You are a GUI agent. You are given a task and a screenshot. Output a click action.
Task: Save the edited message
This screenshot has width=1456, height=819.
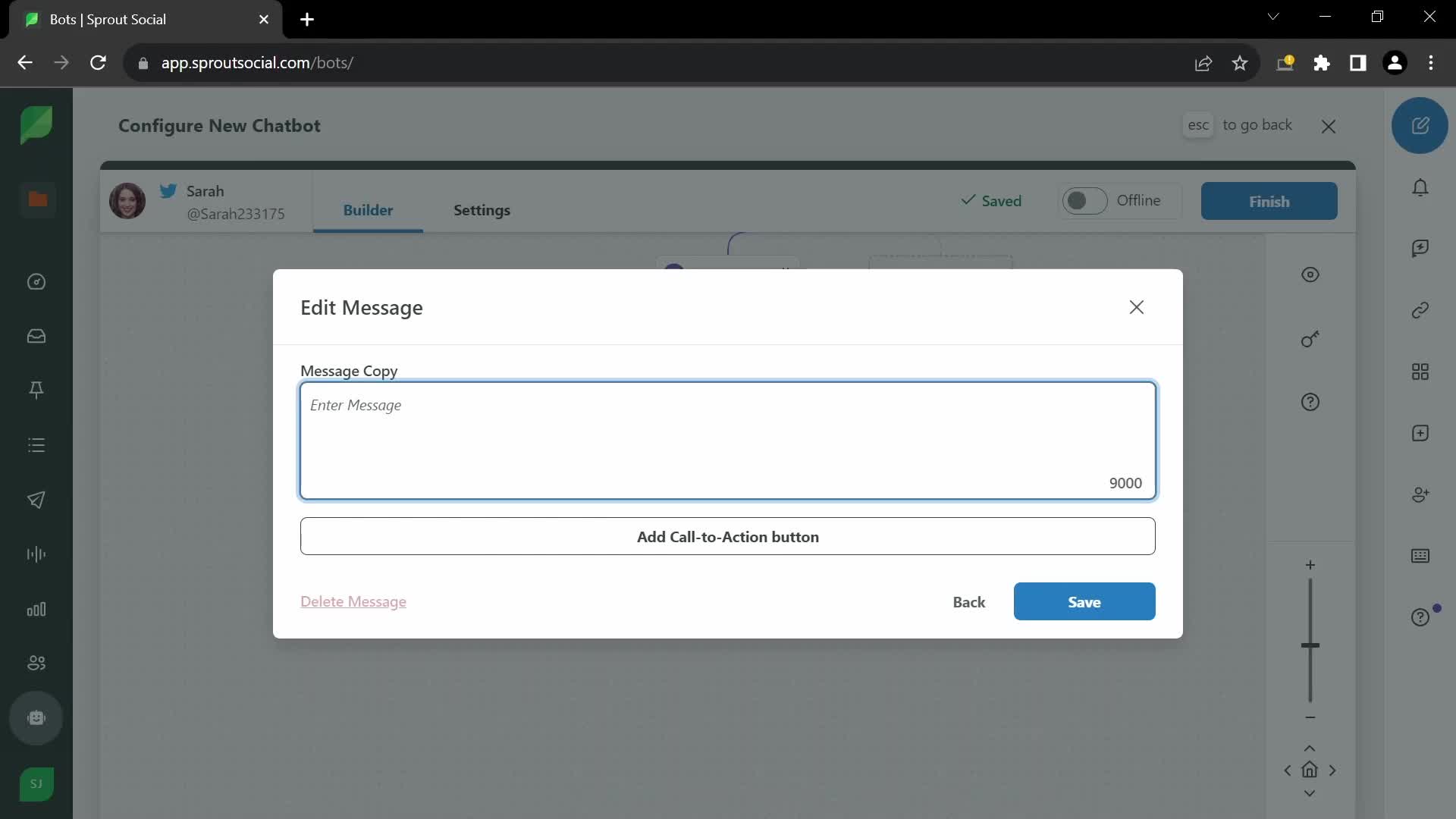(1084, 601)
